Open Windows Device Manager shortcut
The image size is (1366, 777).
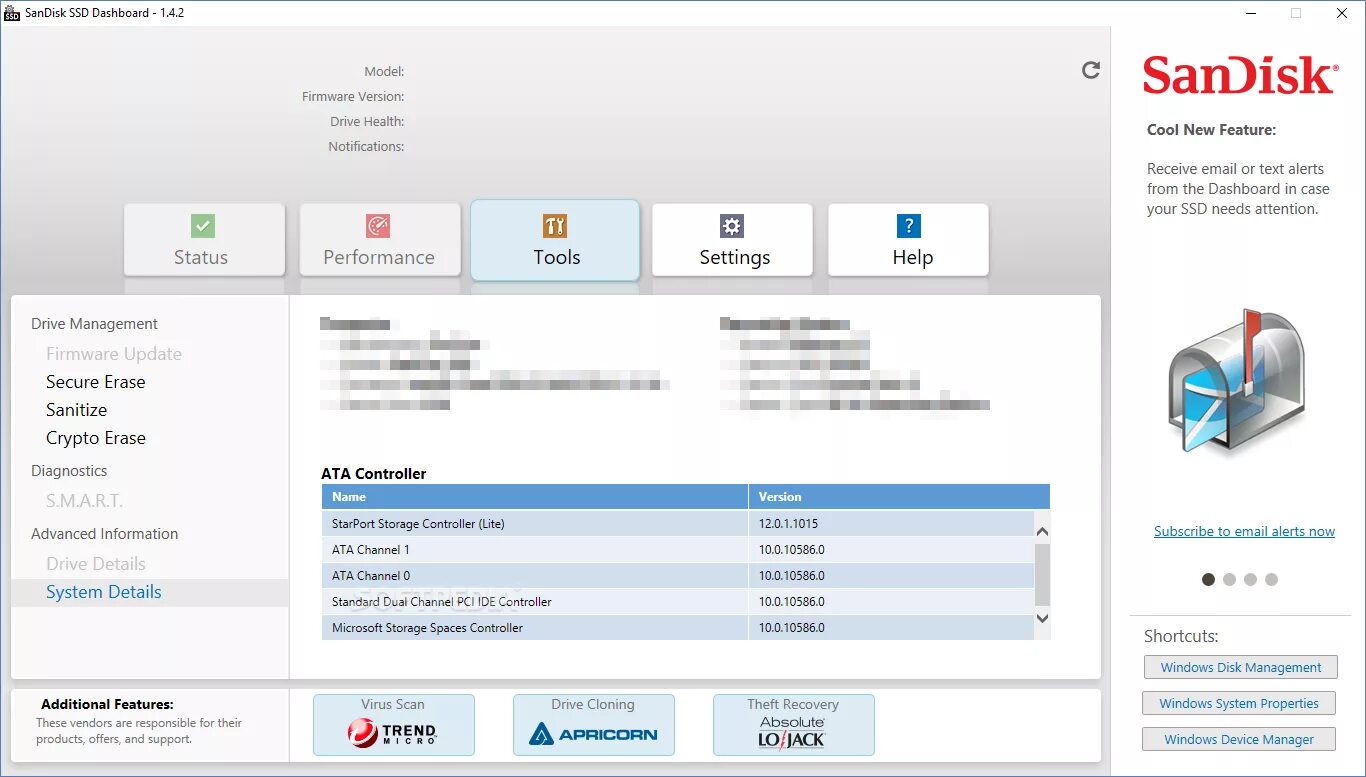[x=1238, y=739]
